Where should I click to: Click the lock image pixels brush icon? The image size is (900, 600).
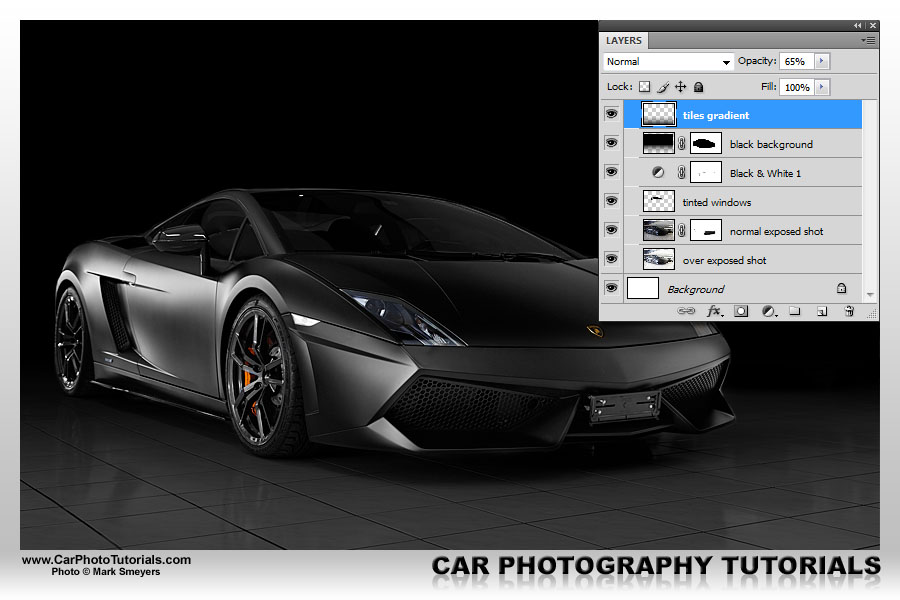coord(663,87)
